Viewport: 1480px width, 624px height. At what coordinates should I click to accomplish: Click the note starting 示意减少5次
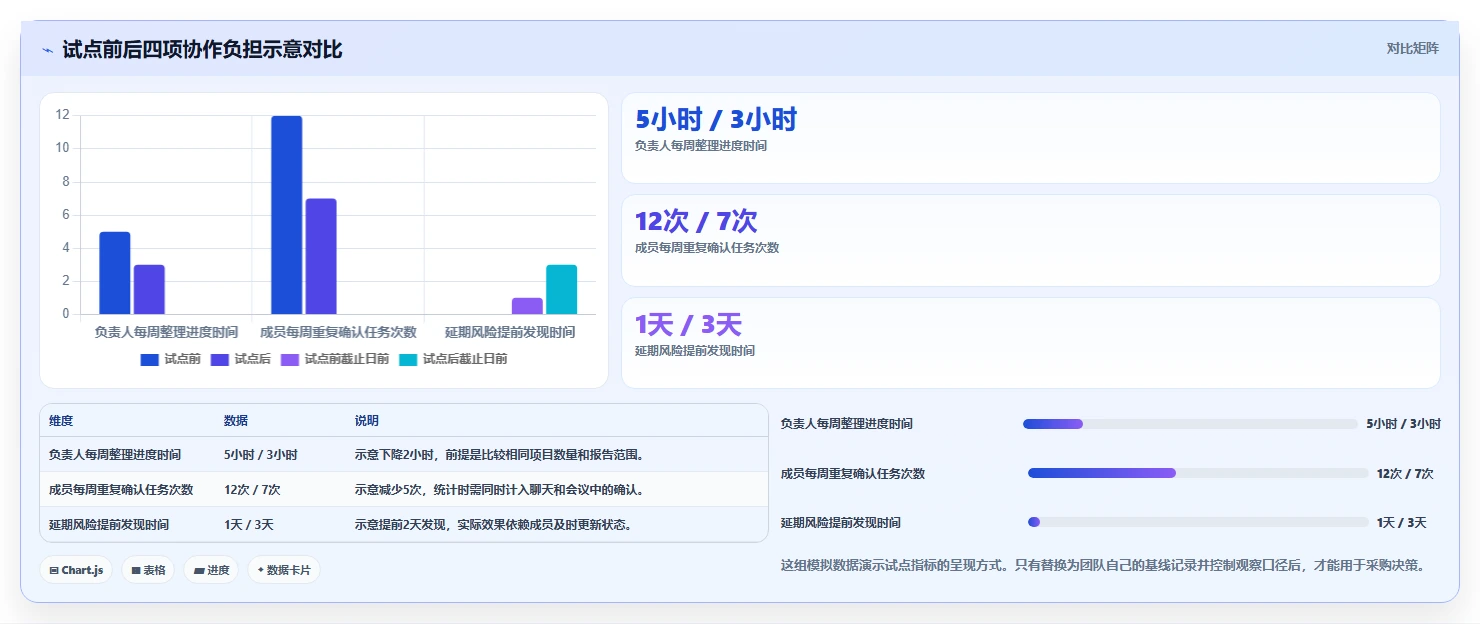coord(499,490)
